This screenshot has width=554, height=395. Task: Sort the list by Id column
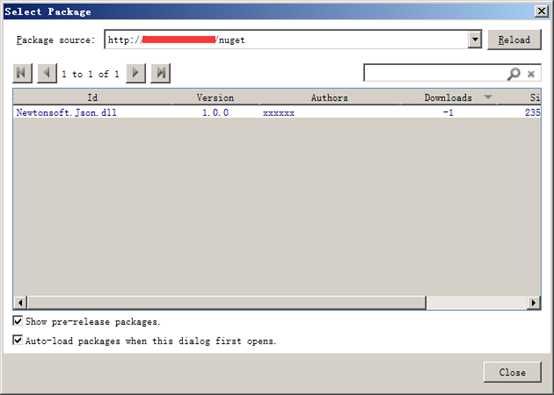click(x=92, y=97)
